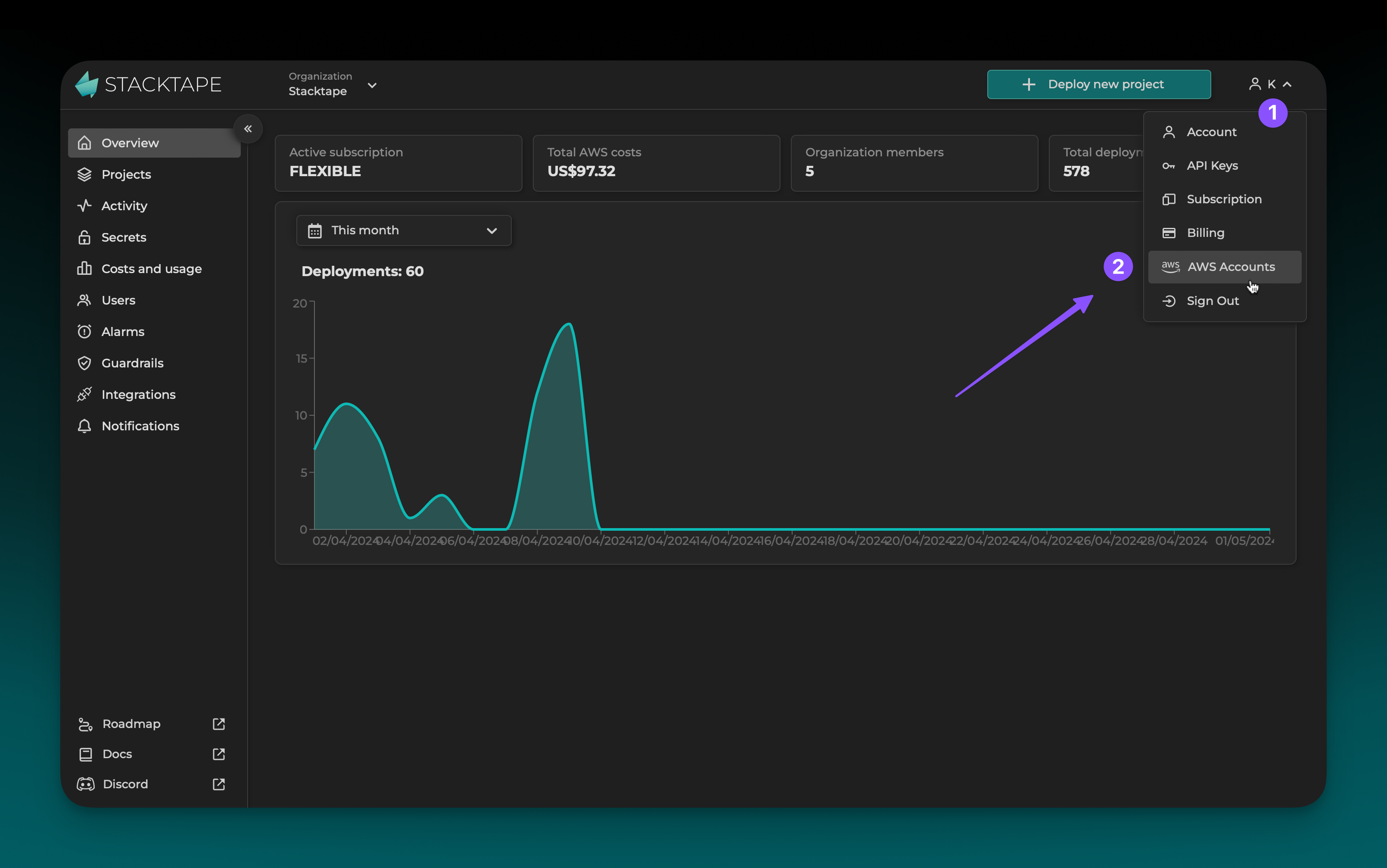Collapse user menu via chevron next to K
The width and height of the screenshot is (1387, 868).
tap(1287, 84)
